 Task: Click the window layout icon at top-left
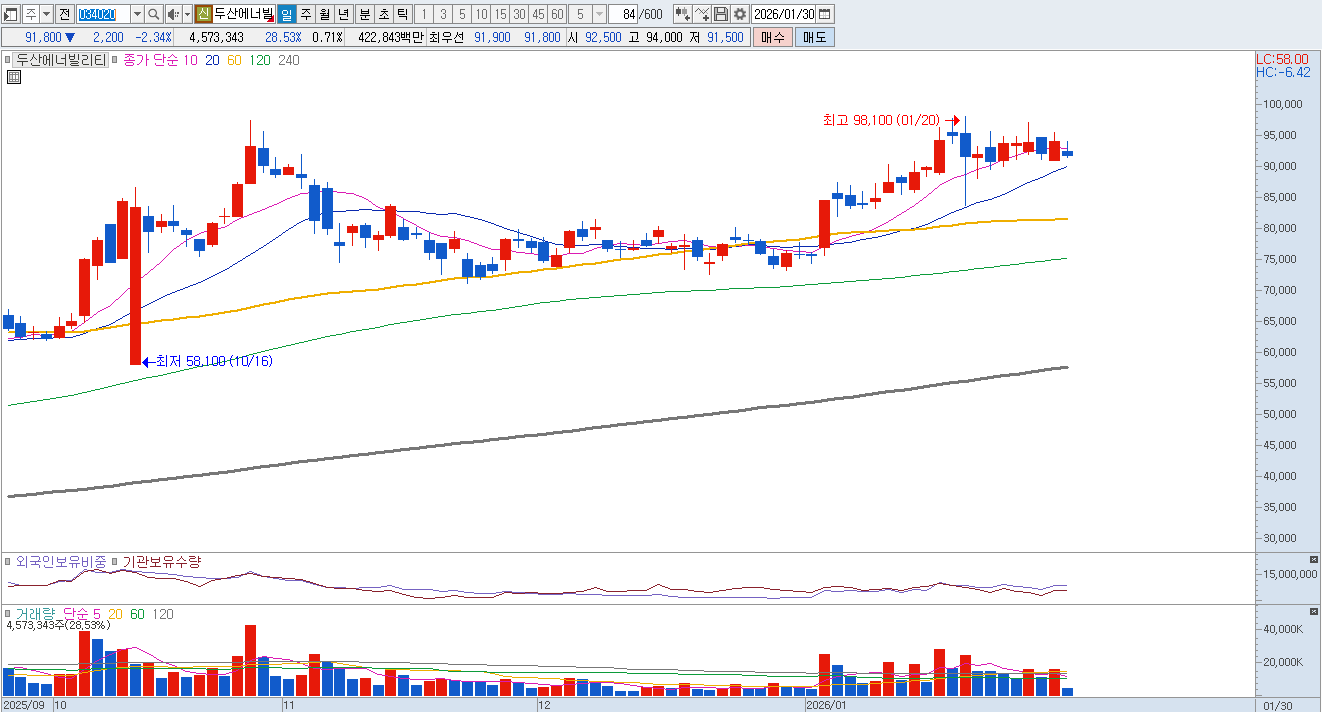[11, 14]
